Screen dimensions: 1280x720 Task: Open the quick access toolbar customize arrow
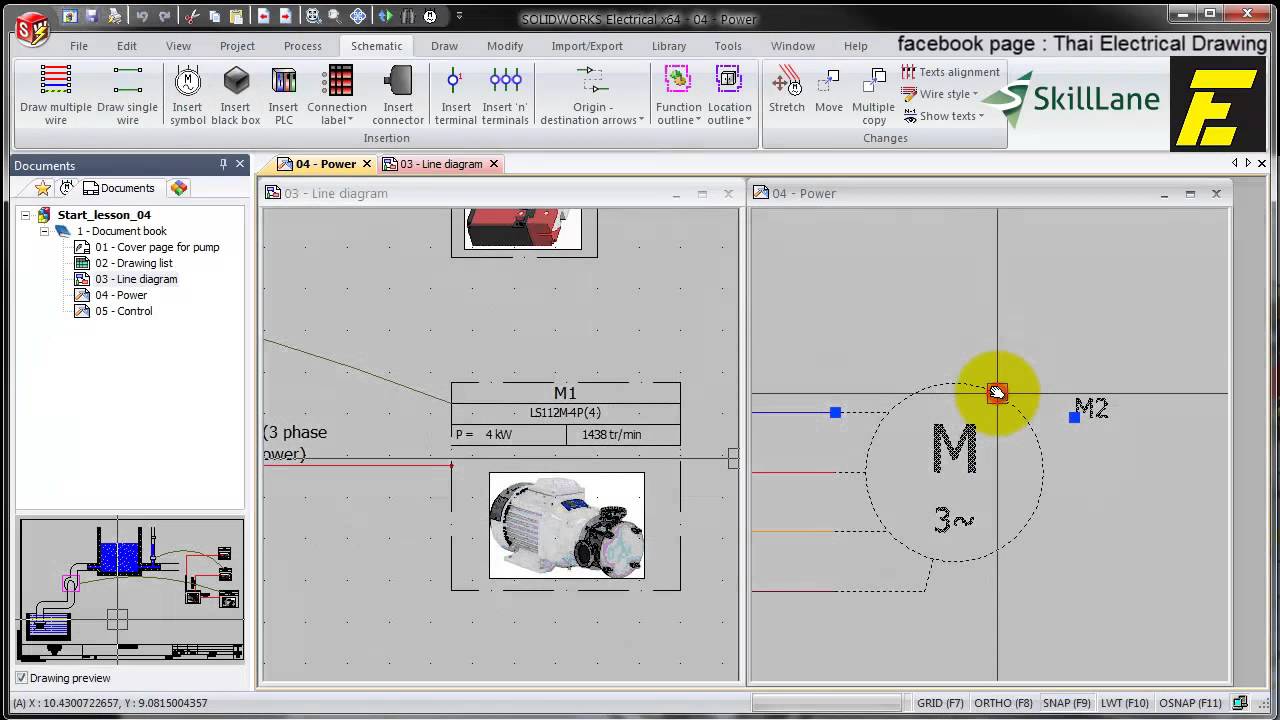pos(459,16)
